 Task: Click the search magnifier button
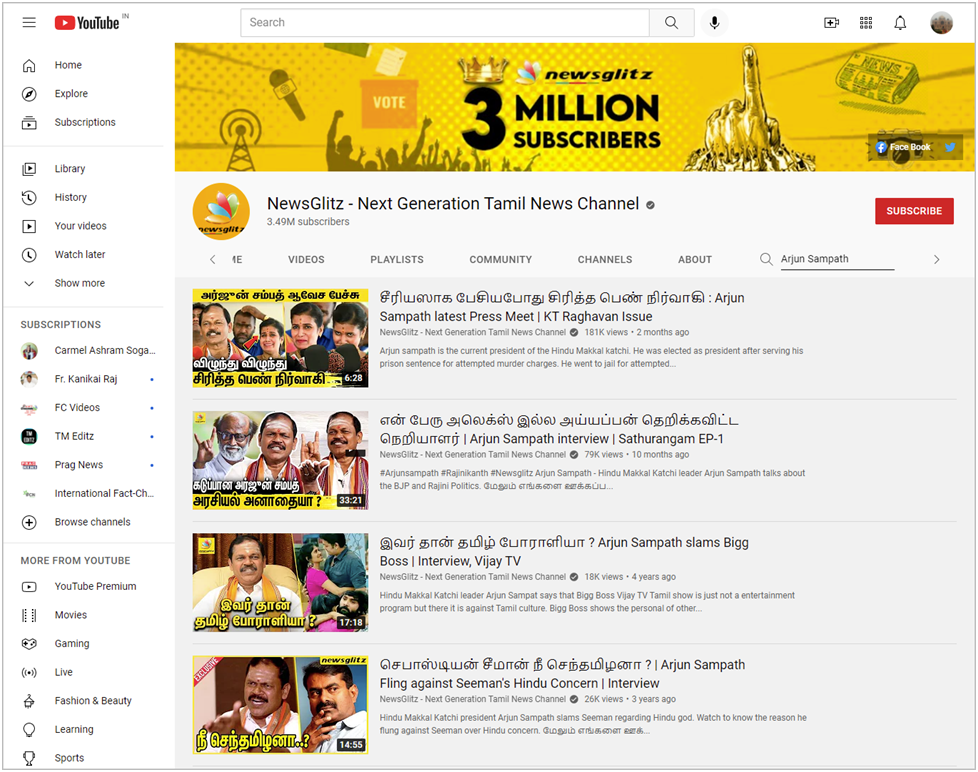pos(671,22)
